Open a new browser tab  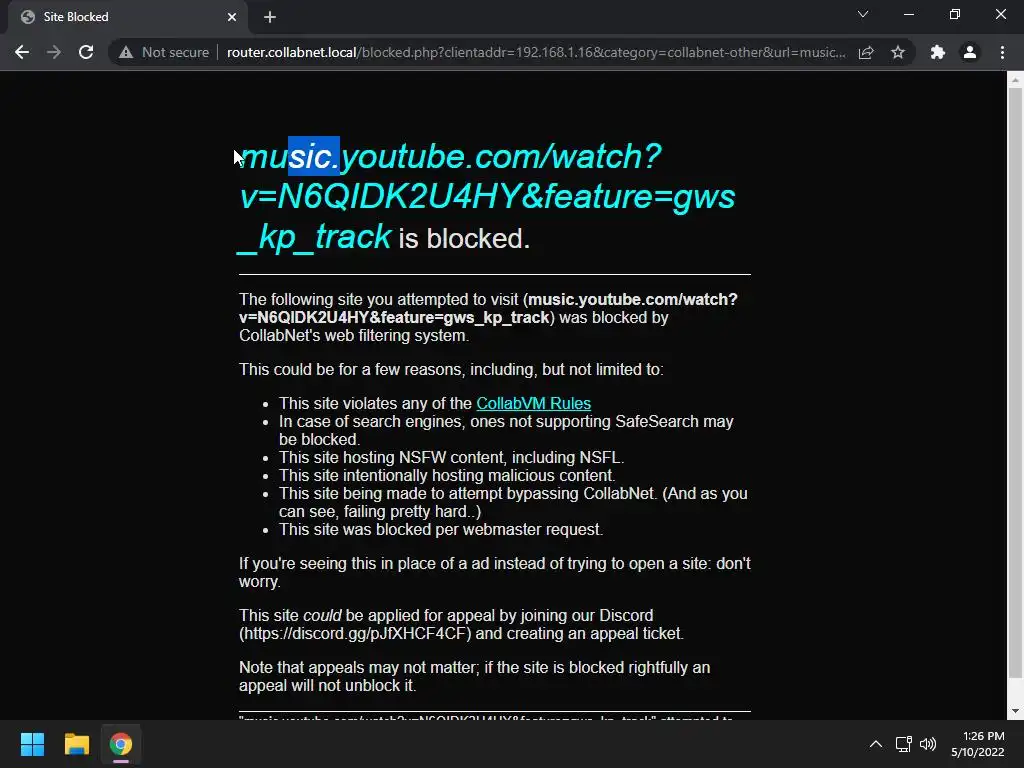(x=270, y=17)
